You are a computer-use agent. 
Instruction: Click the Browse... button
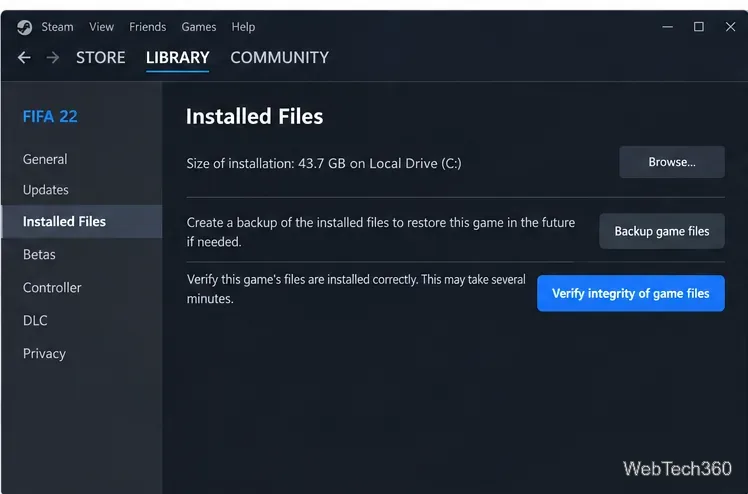pos(672,162)
